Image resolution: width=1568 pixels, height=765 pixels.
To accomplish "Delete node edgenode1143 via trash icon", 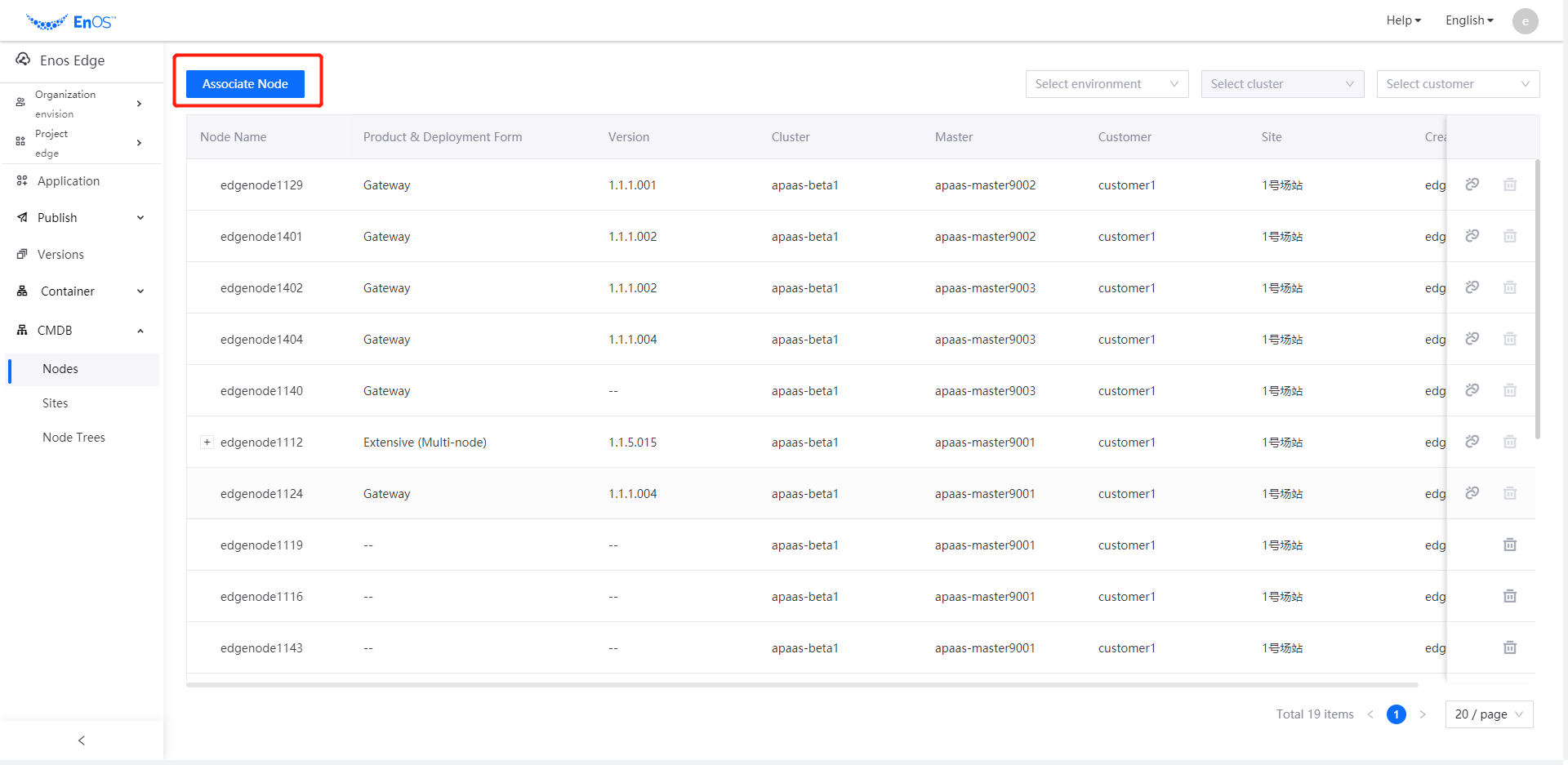I will click(x=1510, y=647).
